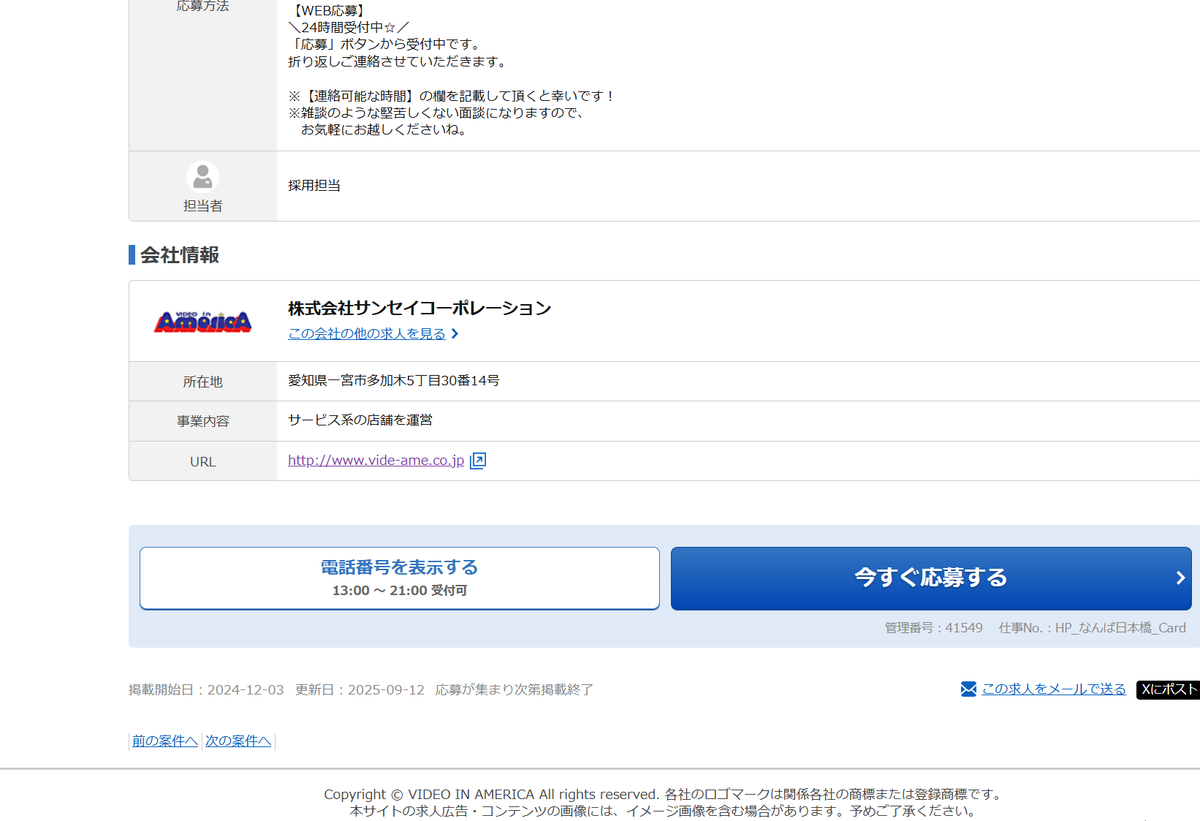The width and height of the screenshot is (1200, 821).
Task: Click the Video in America company logo
Action: (x=203, y=321)
